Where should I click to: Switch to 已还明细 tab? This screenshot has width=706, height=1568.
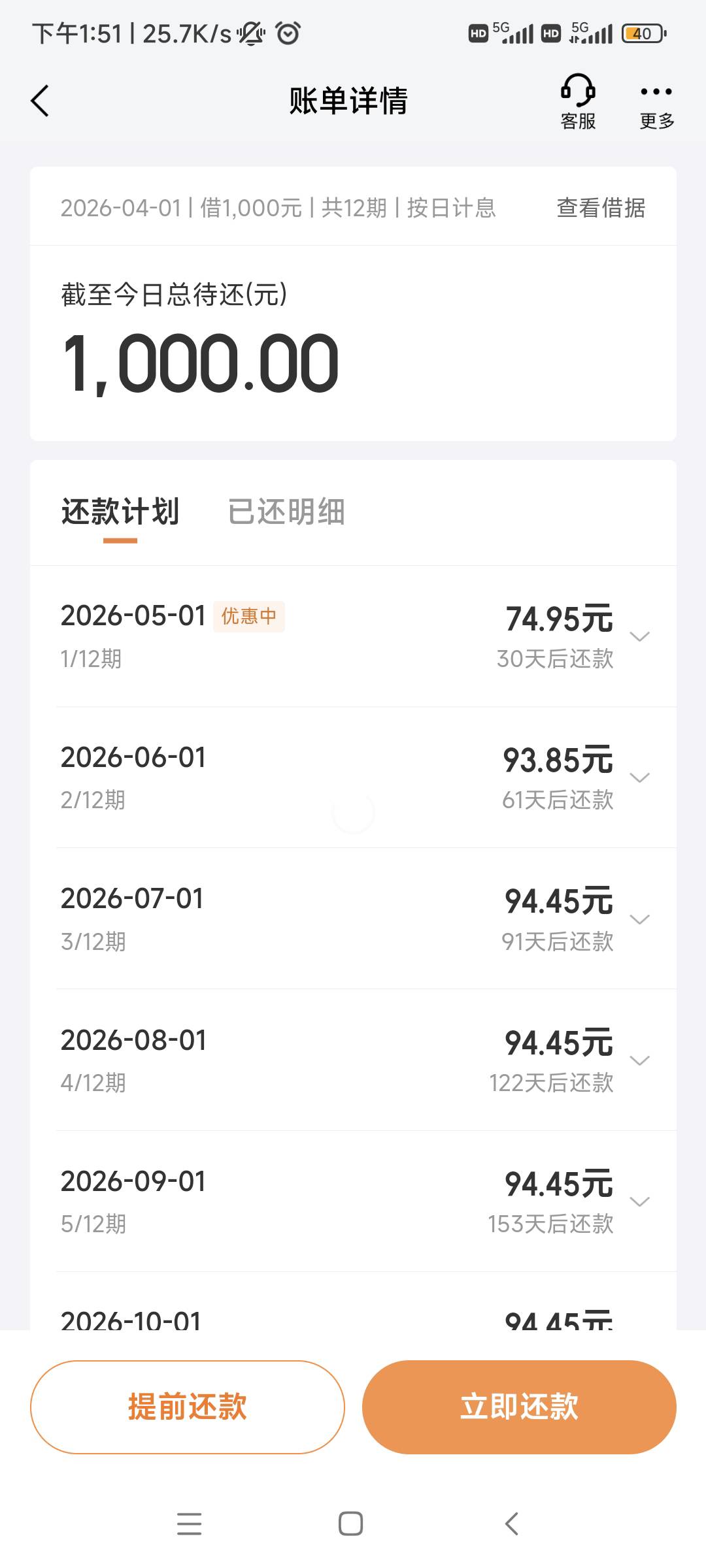tap(286, 512)
